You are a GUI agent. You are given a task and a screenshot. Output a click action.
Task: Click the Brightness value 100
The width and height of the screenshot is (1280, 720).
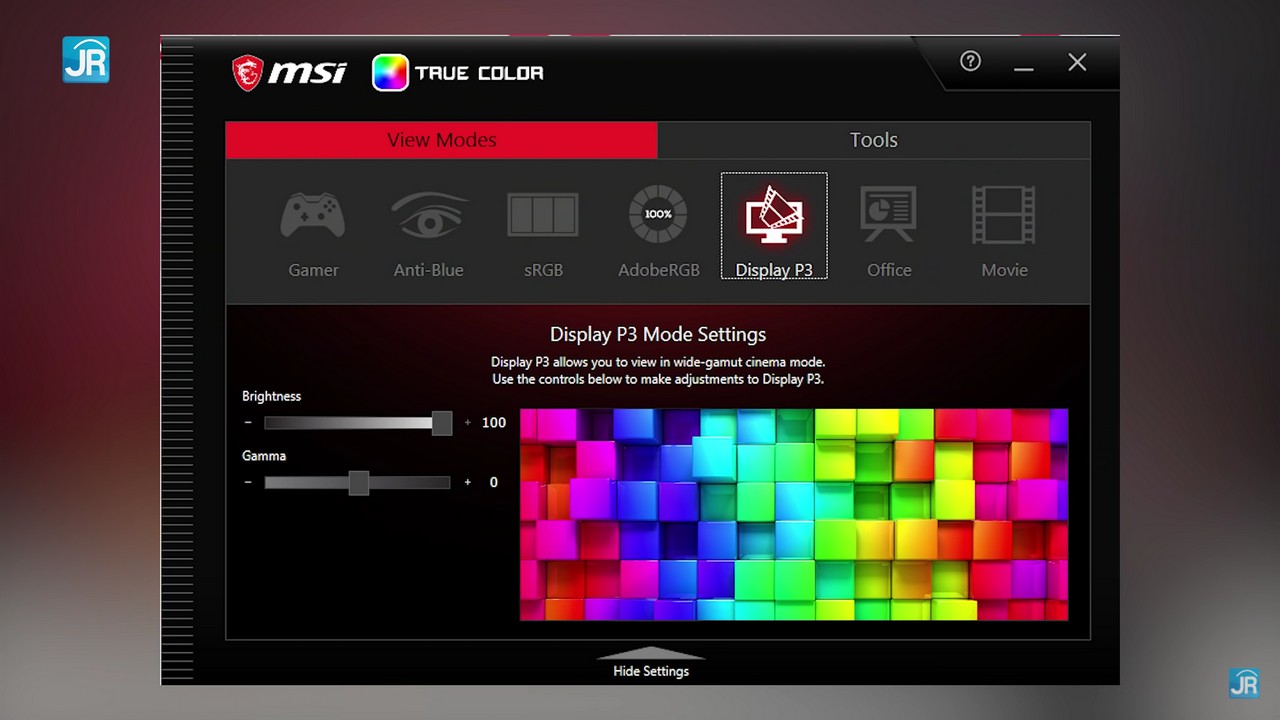[494, 423]
